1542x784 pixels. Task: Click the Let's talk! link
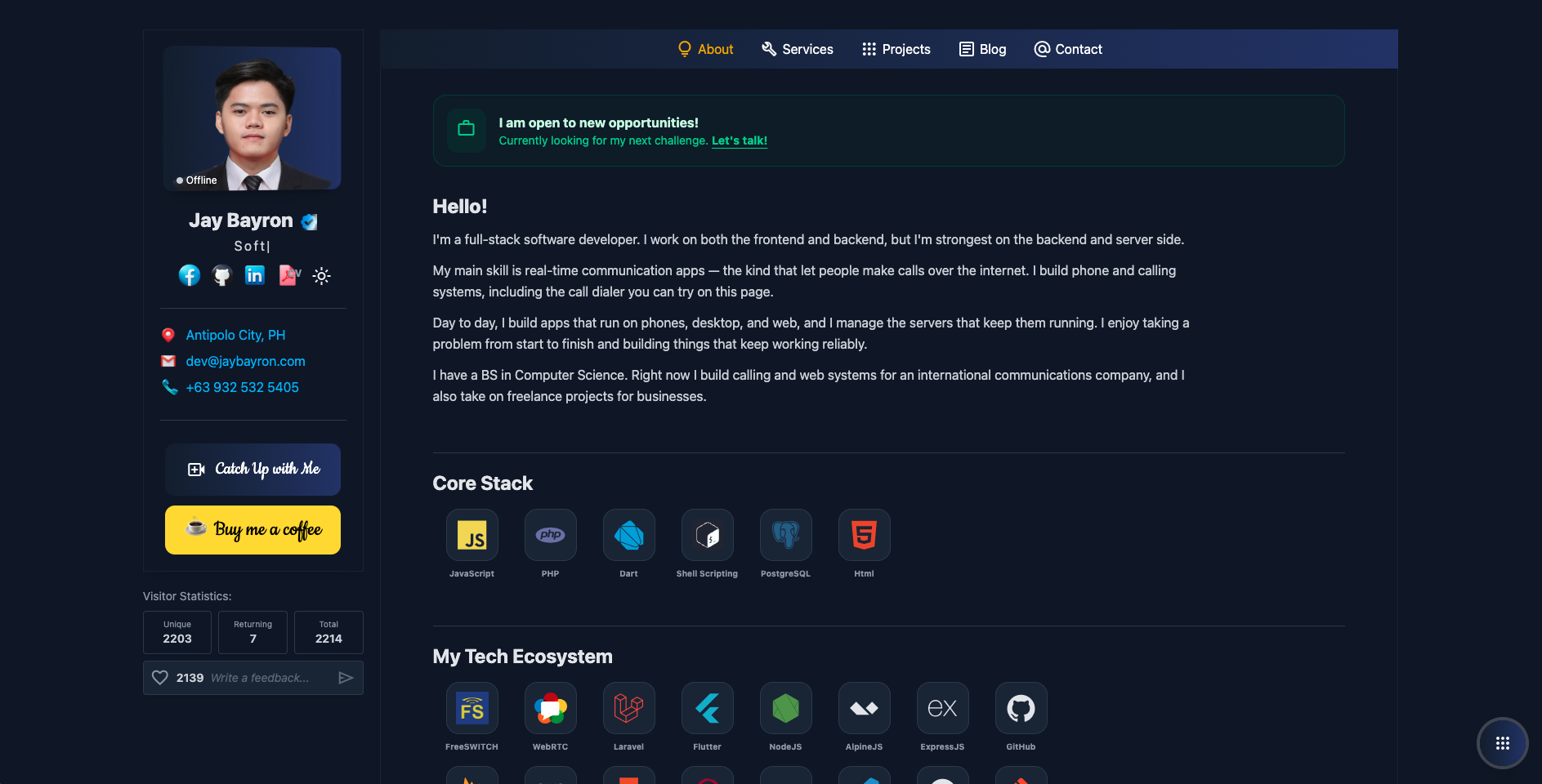pyautogui.click(x=740, y=140)
